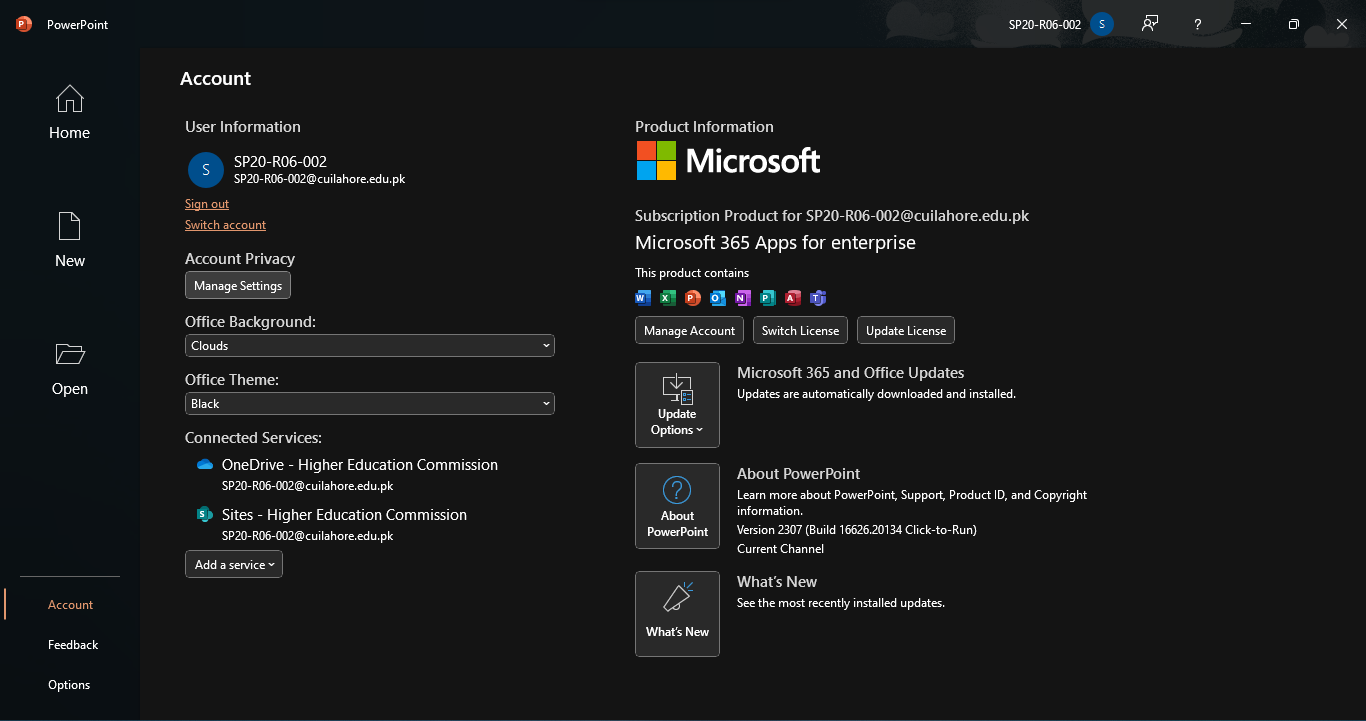Click the user profile picture circle
Viewport: 1366px width, 721px height.
coord(206,170)
